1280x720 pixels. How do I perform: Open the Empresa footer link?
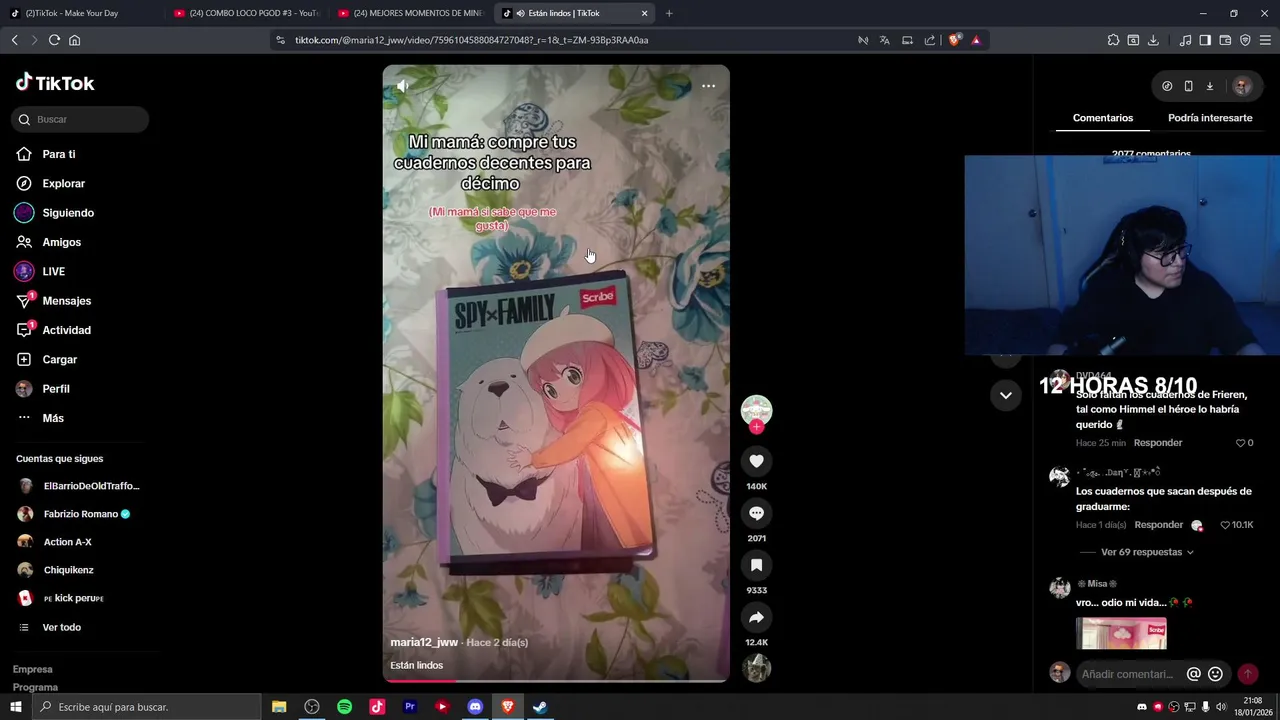point(32,669)
